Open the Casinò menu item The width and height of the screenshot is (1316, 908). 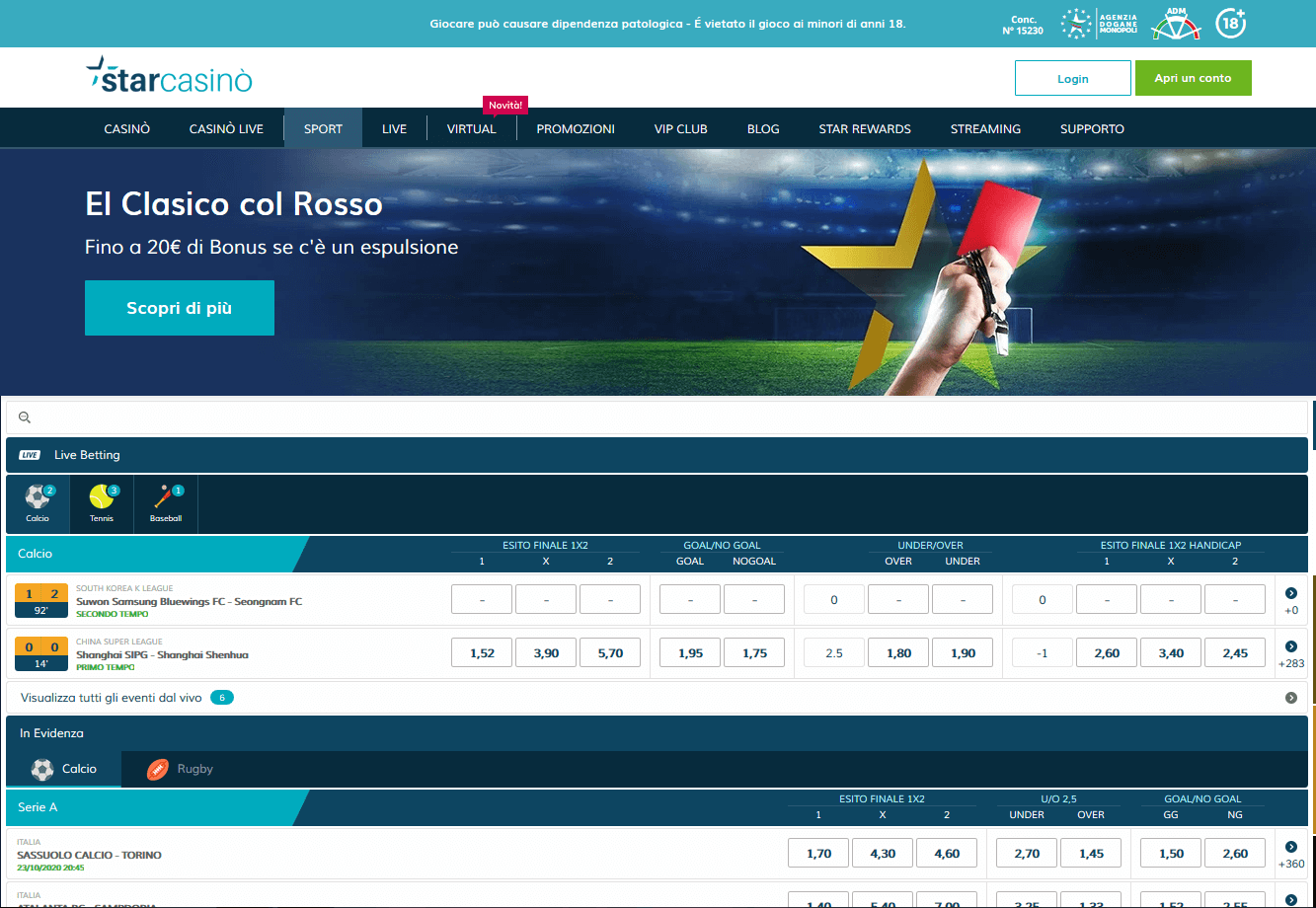(x=127, y=128)
